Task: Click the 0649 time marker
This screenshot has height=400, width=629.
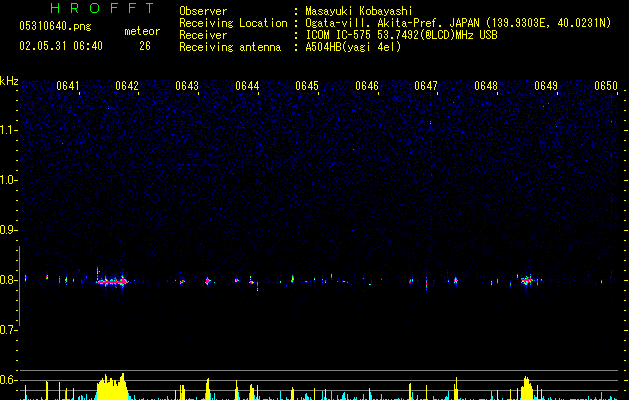Action: click(x=546, y=86)
